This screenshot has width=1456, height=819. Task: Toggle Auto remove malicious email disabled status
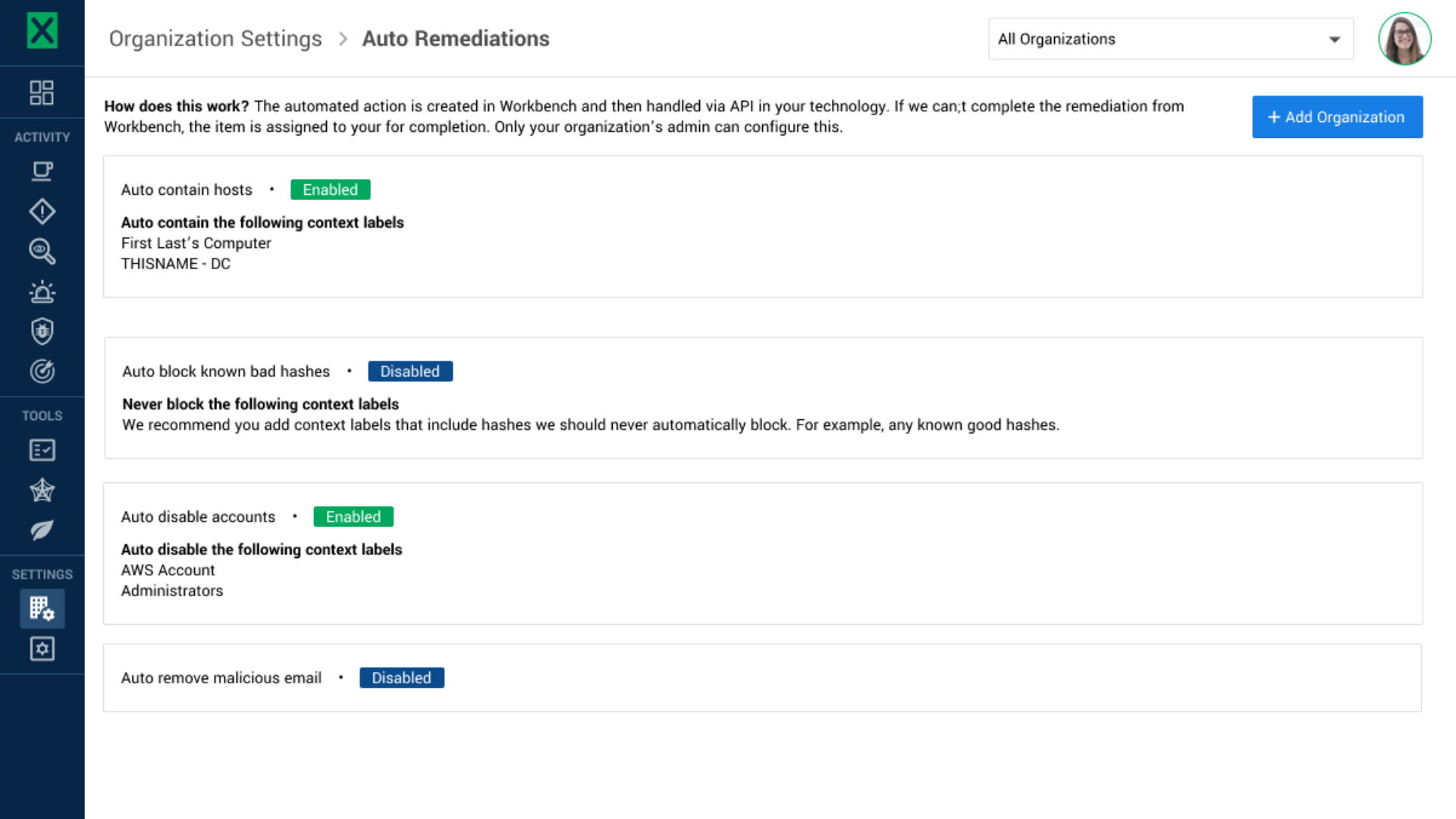(x=400, y=677)
